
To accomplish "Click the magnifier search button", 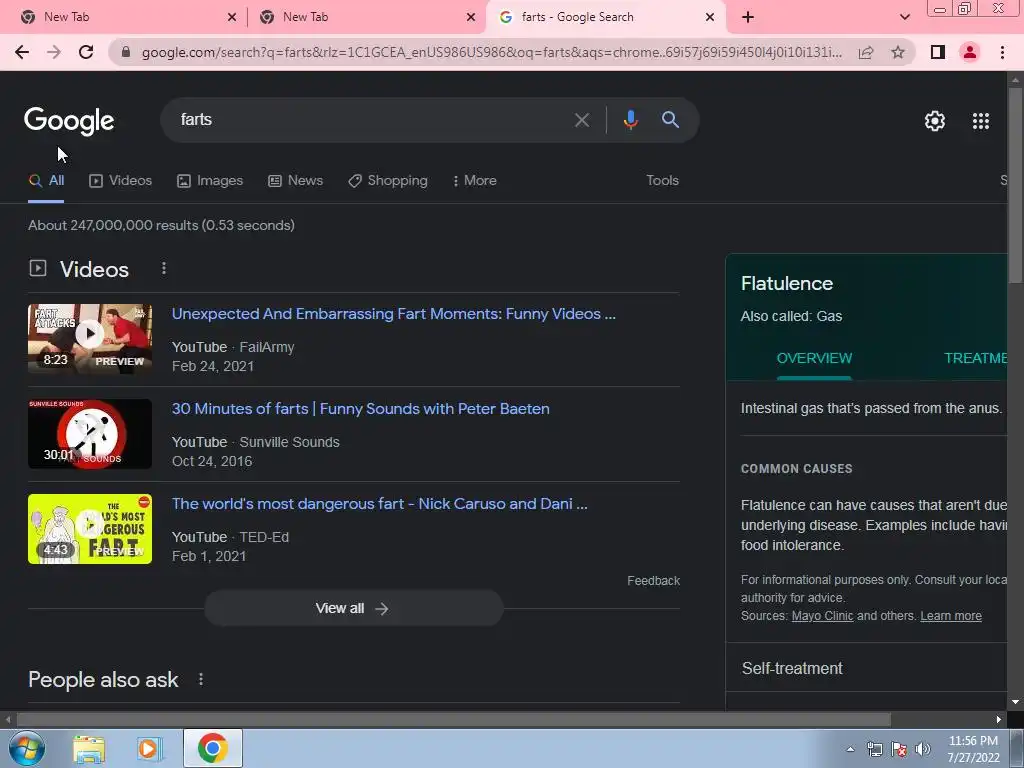I will 670,120.
